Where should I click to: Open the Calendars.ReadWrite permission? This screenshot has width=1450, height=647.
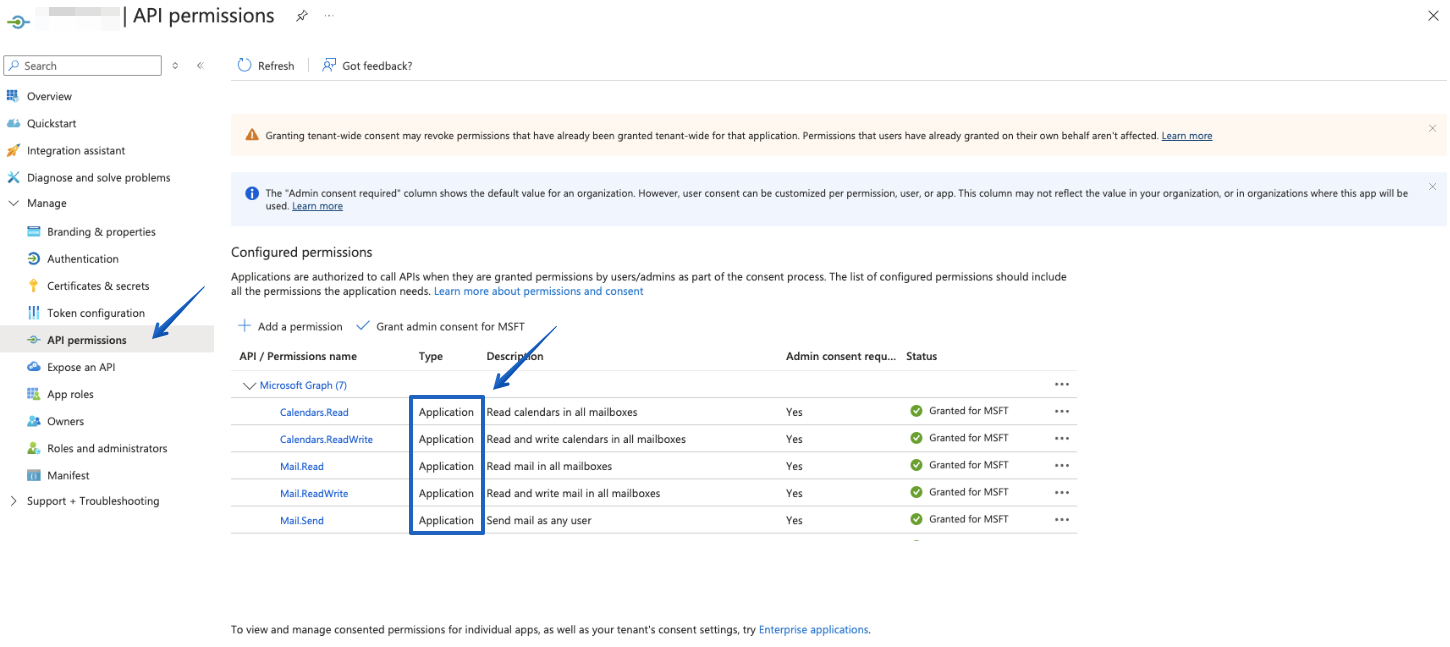326,439
